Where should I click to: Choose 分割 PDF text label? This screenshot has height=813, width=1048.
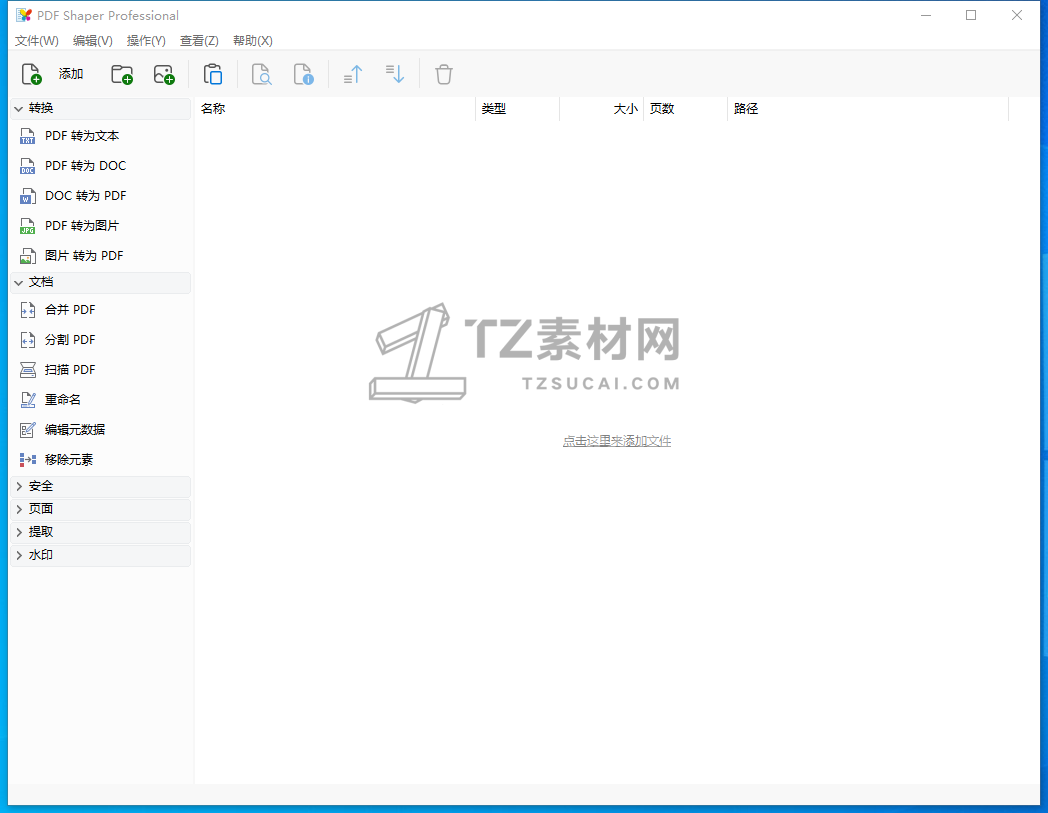tap(70, 340)
